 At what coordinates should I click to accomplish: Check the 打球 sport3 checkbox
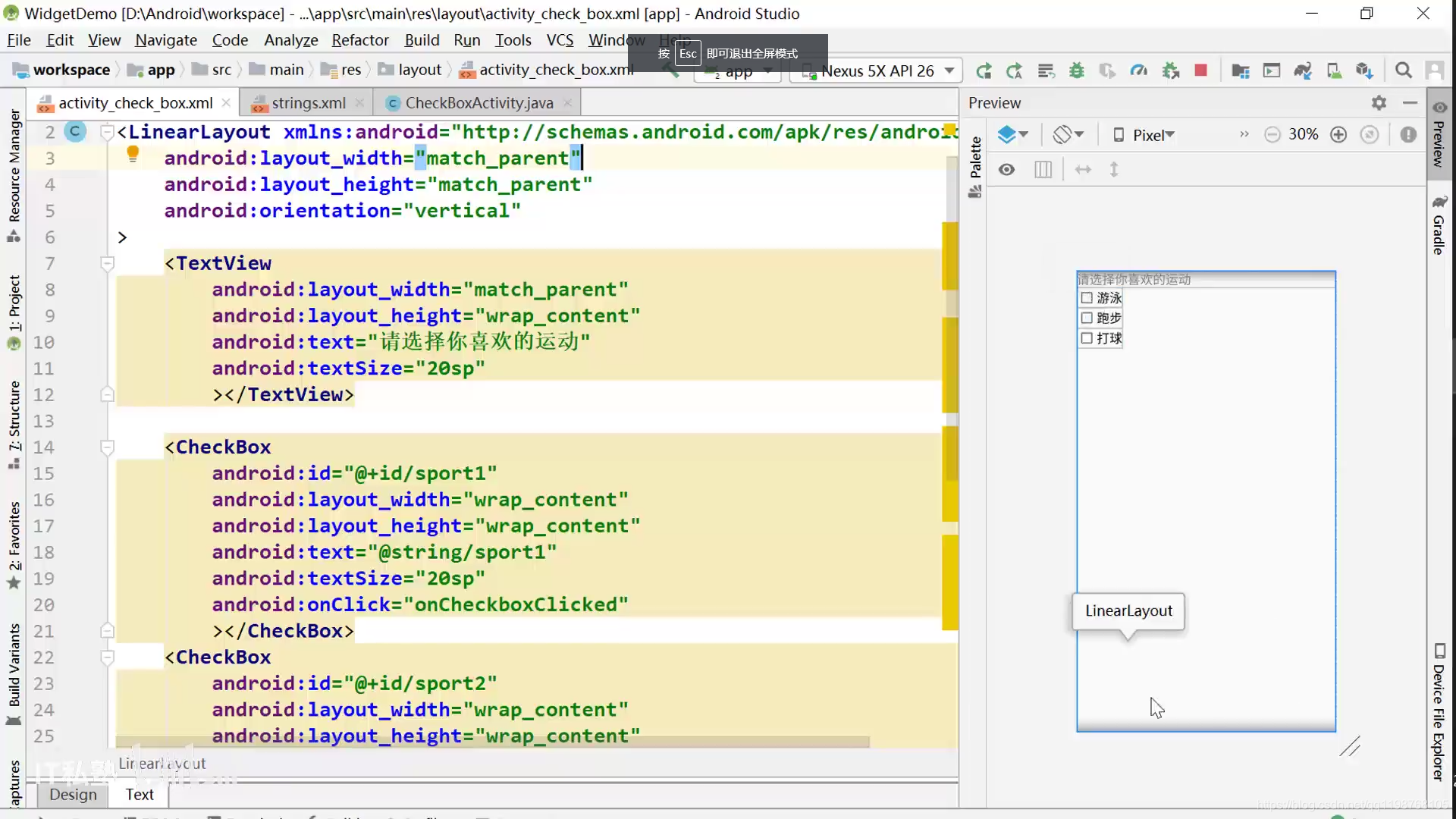1087,338
